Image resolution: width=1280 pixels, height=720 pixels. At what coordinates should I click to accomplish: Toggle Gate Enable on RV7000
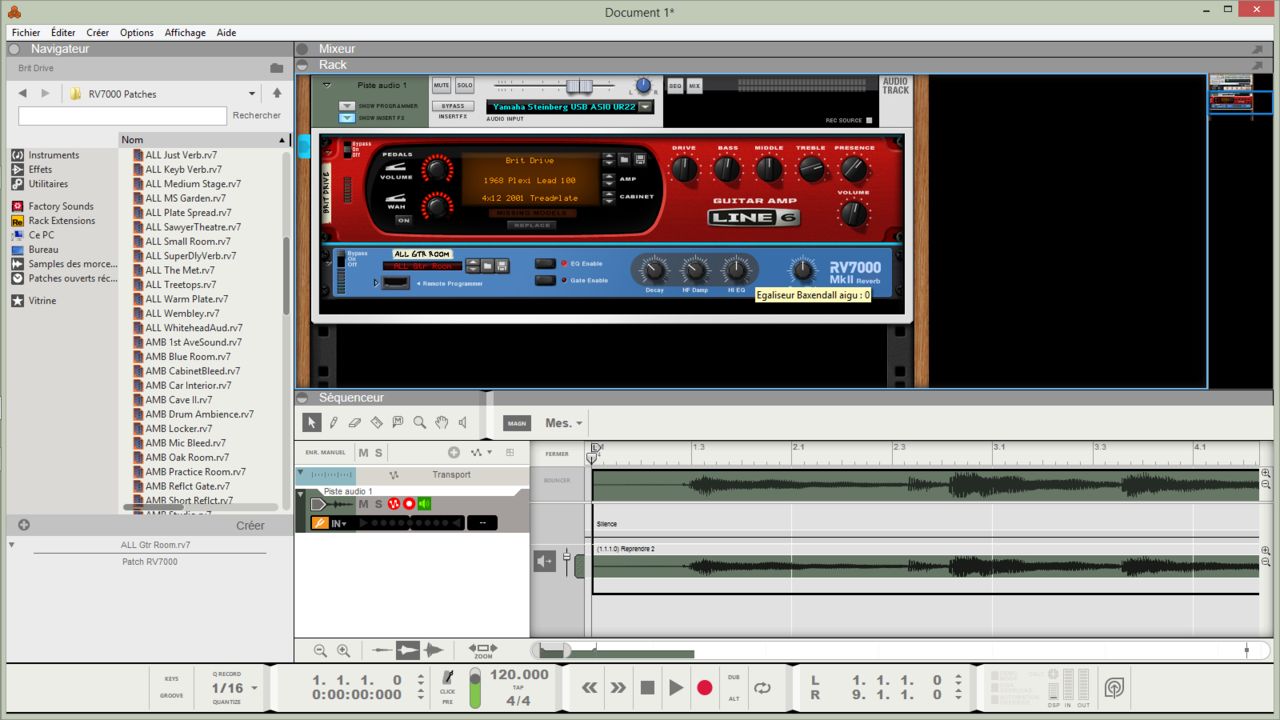click(x=545, y=280)
